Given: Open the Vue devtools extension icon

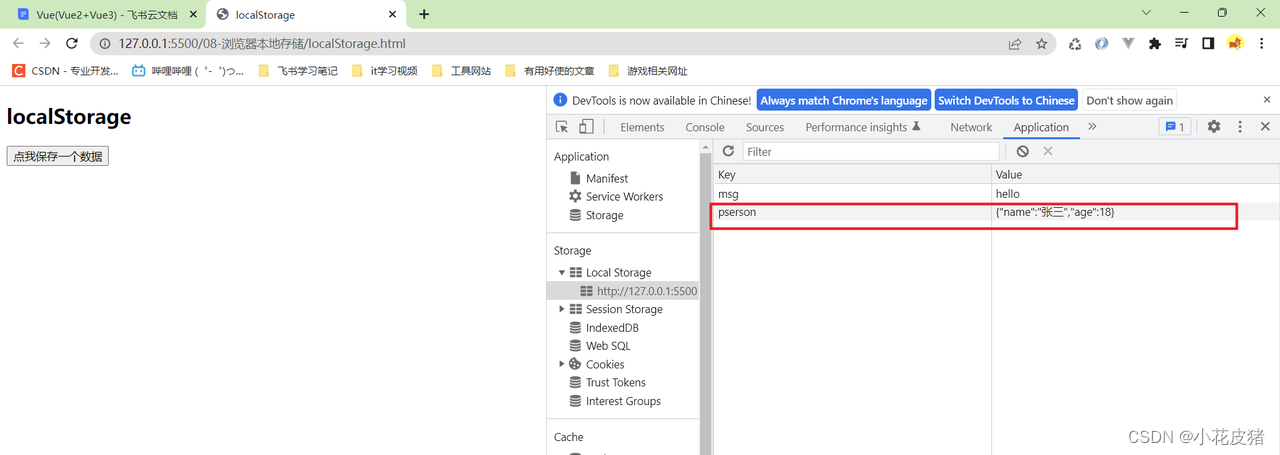Looking at the screenshot, I should pyautogui.click(x=1129, y=44).
